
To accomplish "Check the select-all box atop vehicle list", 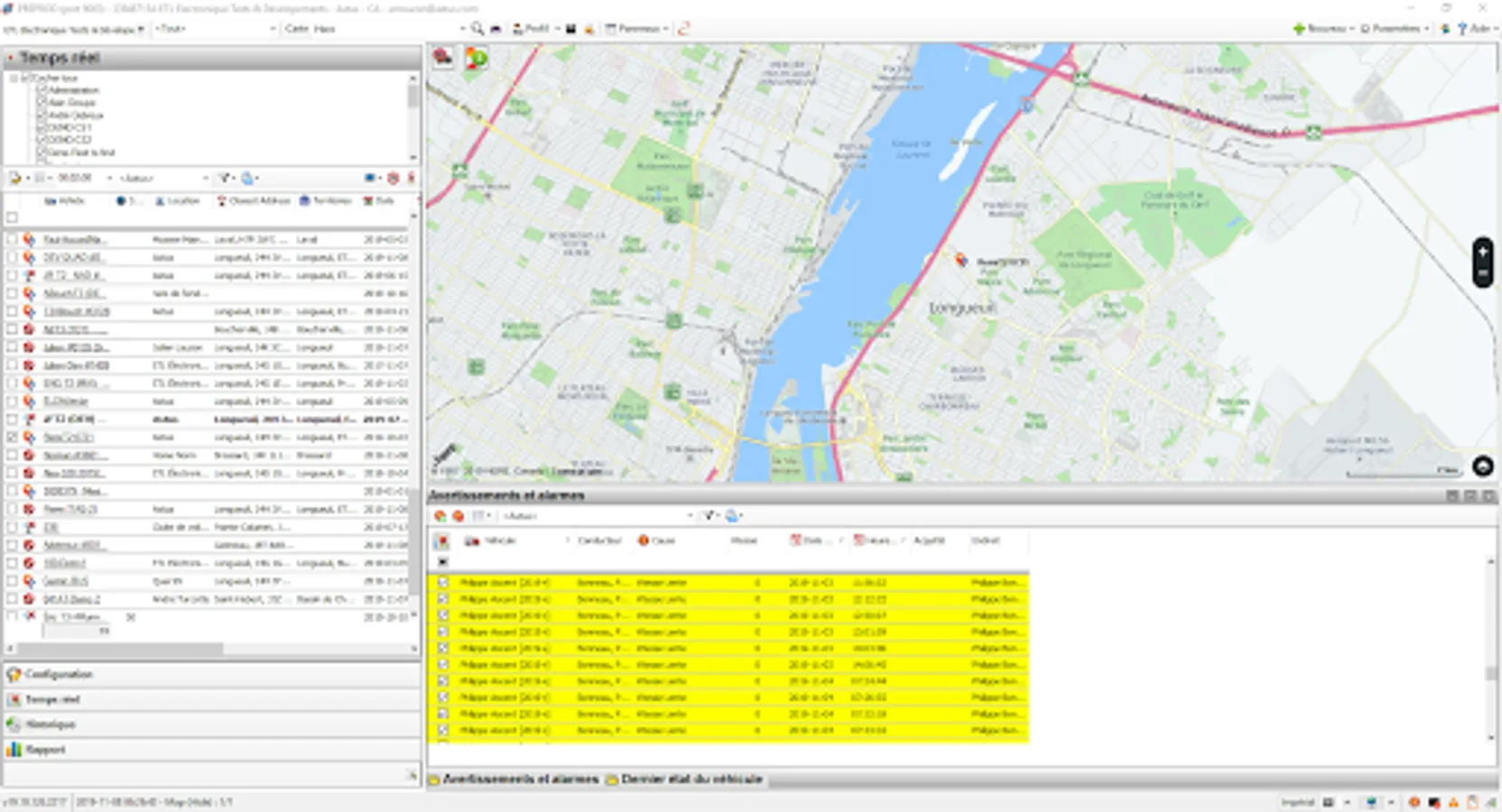I will click(12, 217).
